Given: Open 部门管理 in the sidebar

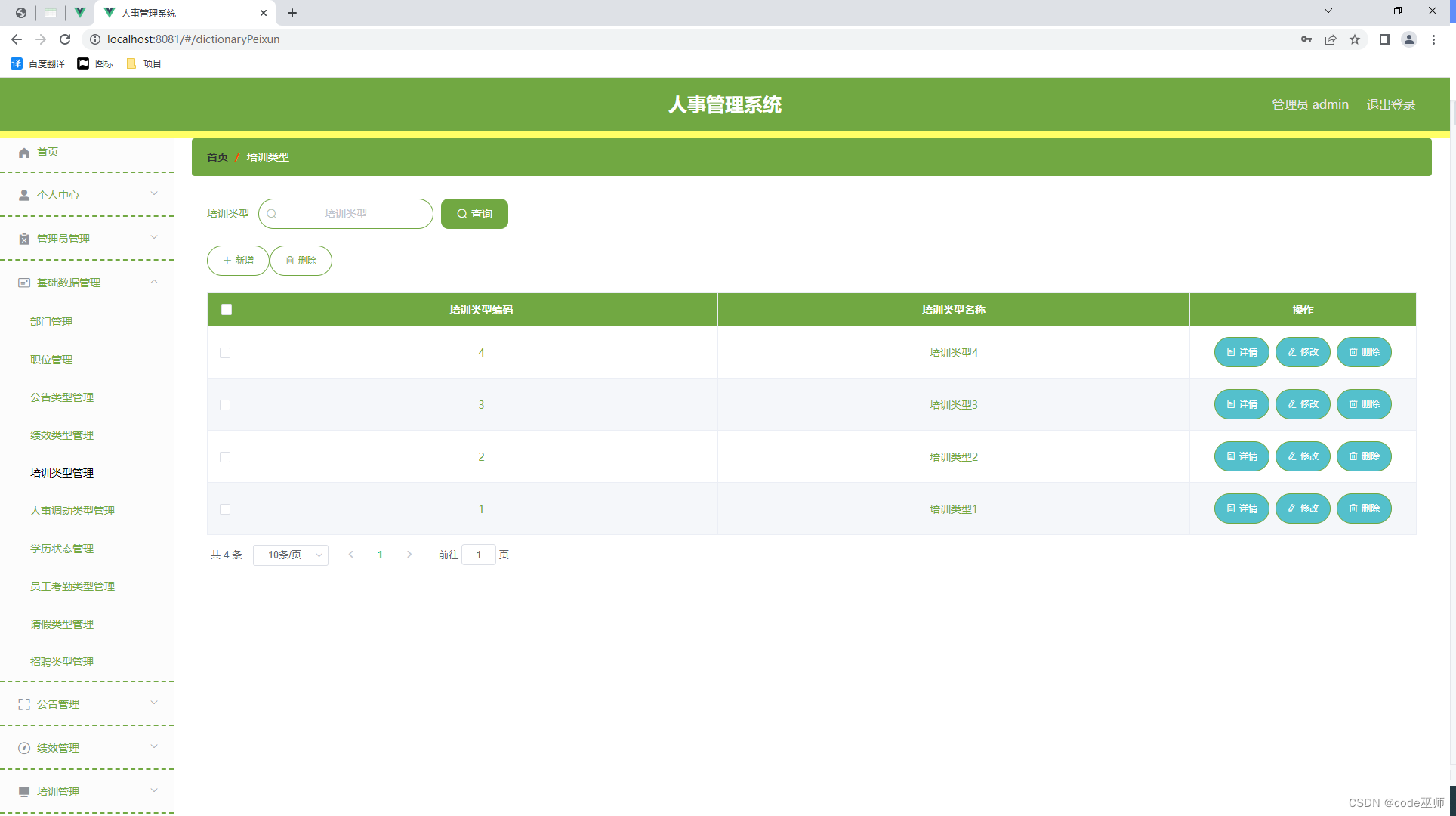Looking at the screenshot, I should coord(51,322).
